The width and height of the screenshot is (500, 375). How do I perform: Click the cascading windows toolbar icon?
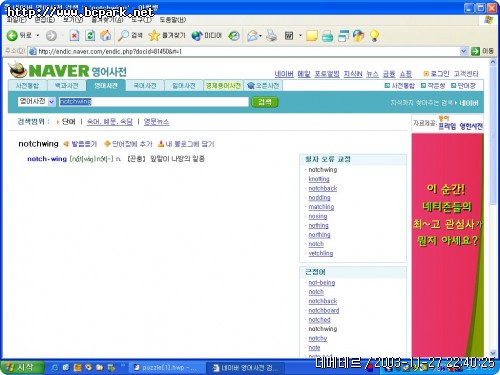coord(343,35)
